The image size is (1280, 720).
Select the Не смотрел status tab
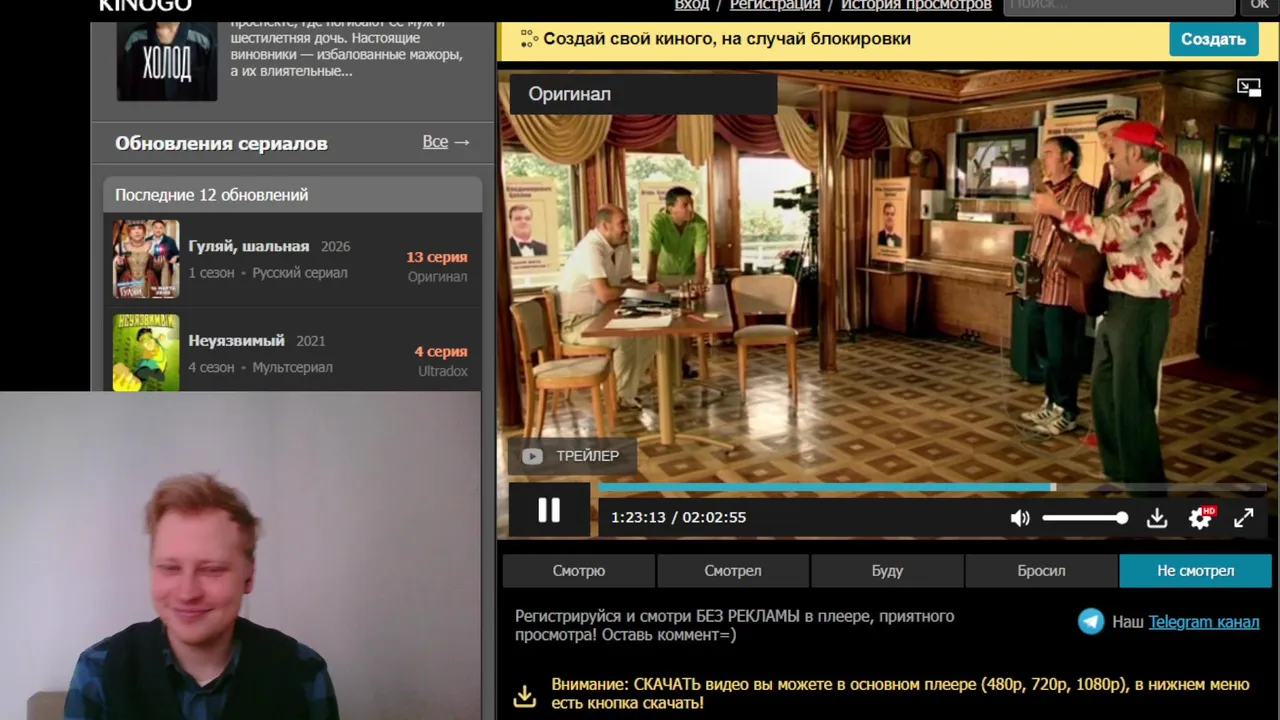tap(1196, 571)
